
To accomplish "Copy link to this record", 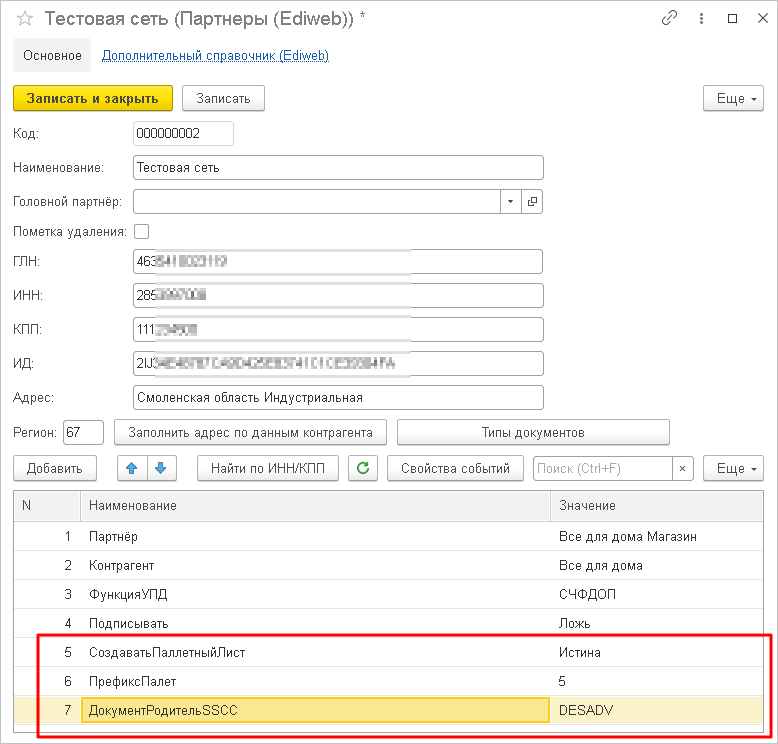I will point(669,19).
